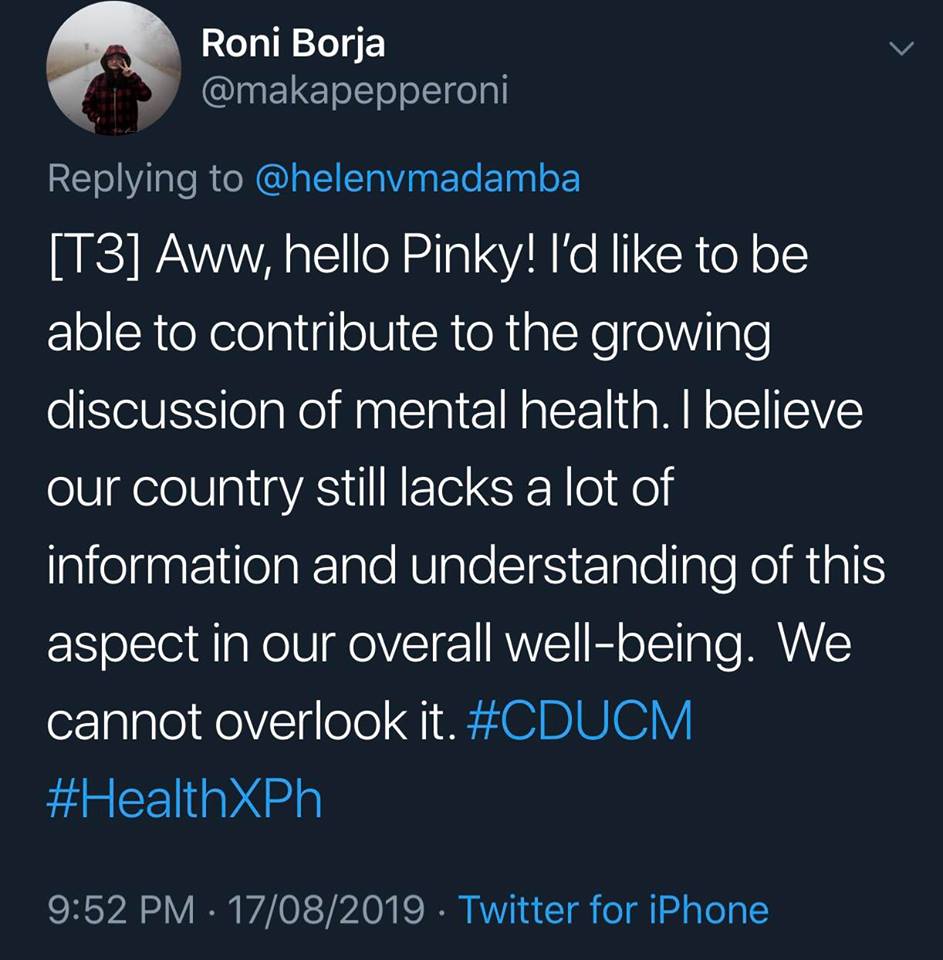This screenshot has width=943, height=960.
Task: Open the Roni Borja display name
Action: 293,43
